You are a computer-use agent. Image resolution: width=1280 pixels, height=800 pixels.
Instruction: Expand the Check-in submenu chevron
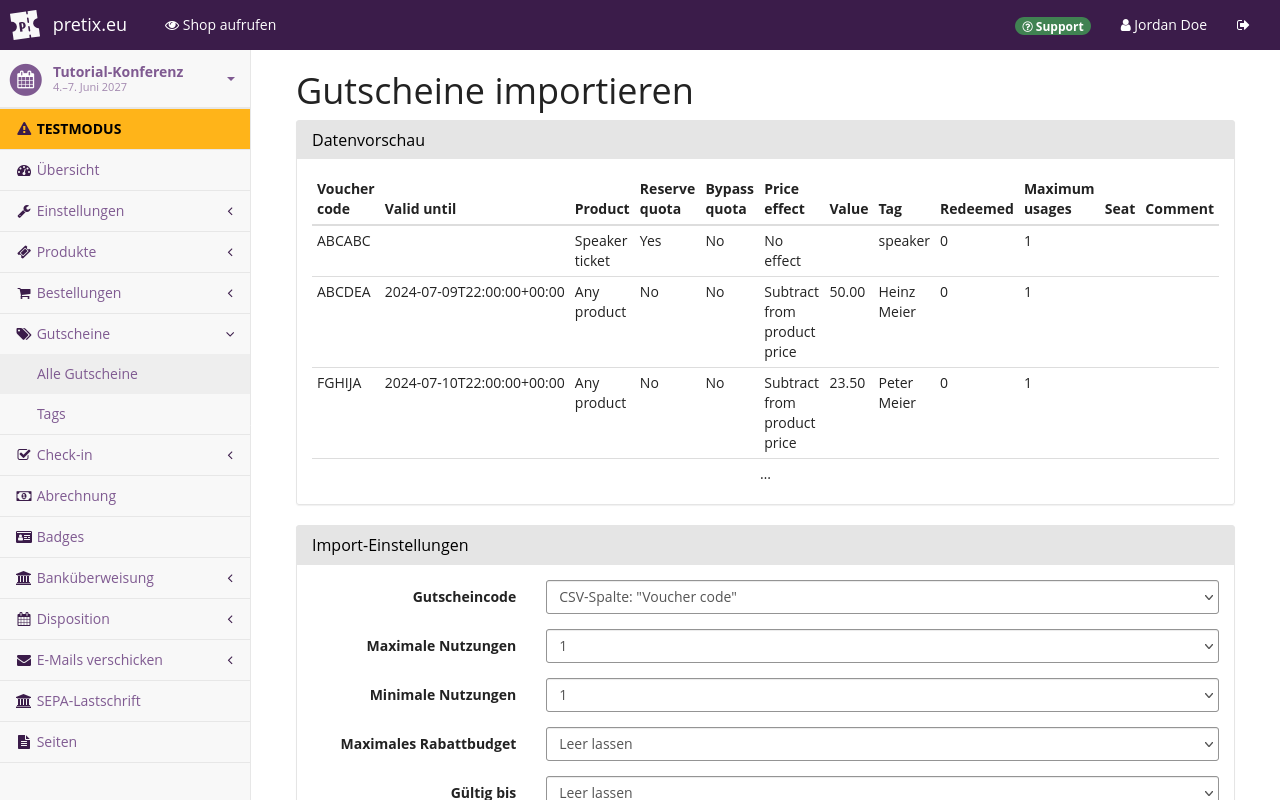pyautogui.click(x=230, y=455)
